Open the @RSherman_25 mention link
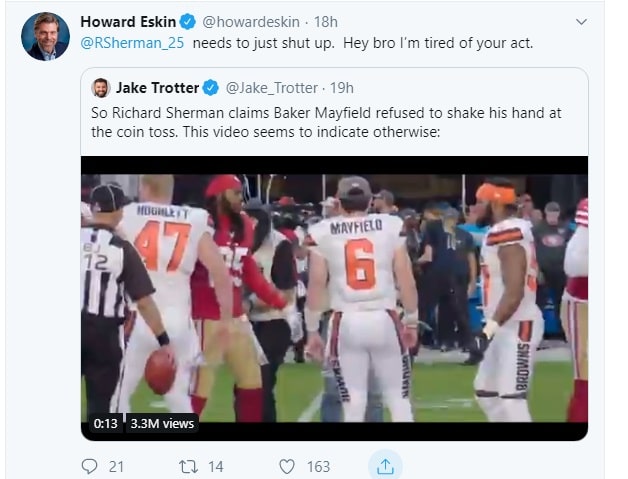 (133, 43)
